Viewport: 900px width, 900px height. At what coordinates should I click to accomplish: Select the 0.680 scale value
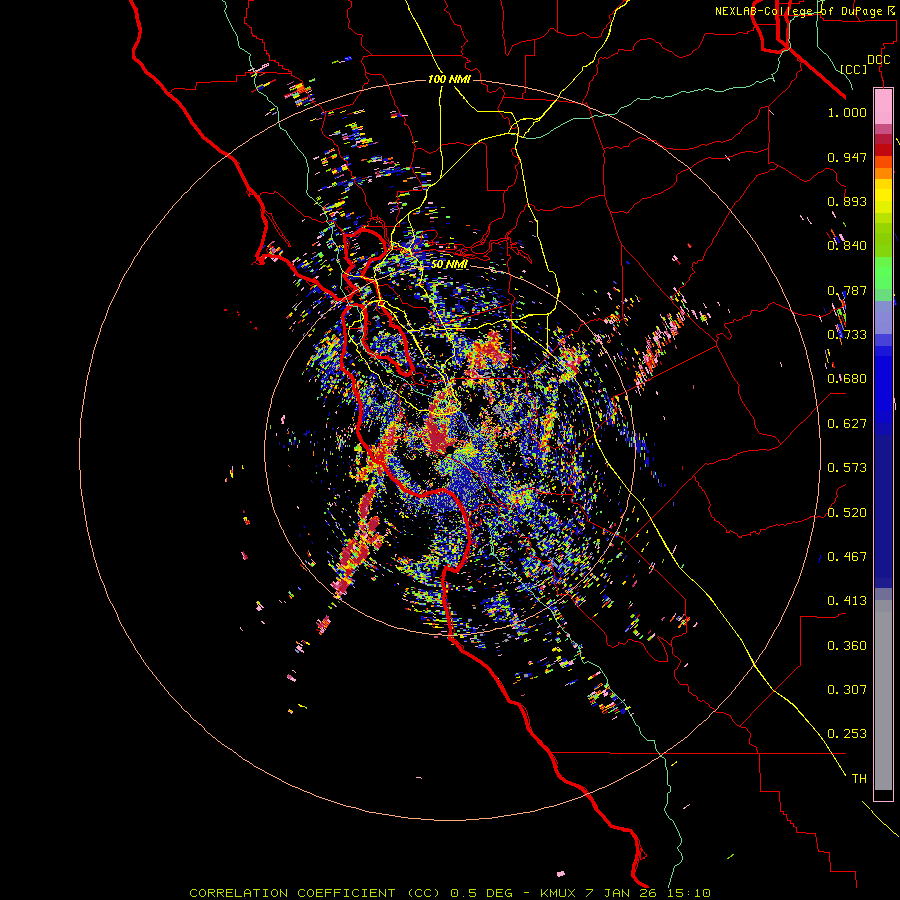pyautogui.click(x=847, y=379)
